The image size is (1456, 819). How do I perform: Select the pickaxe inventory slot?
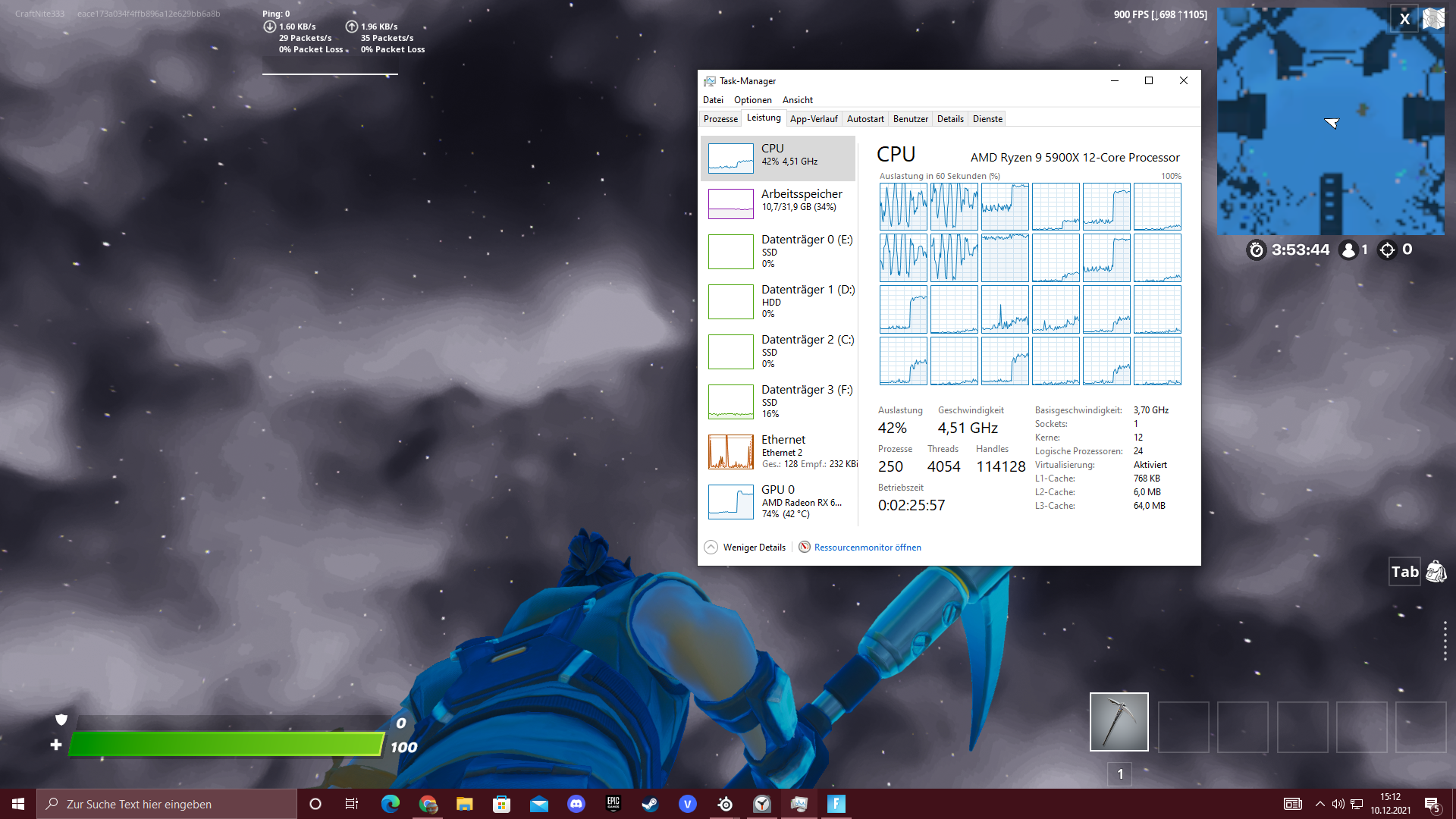pyautogui.click(x=1119, y=722)
